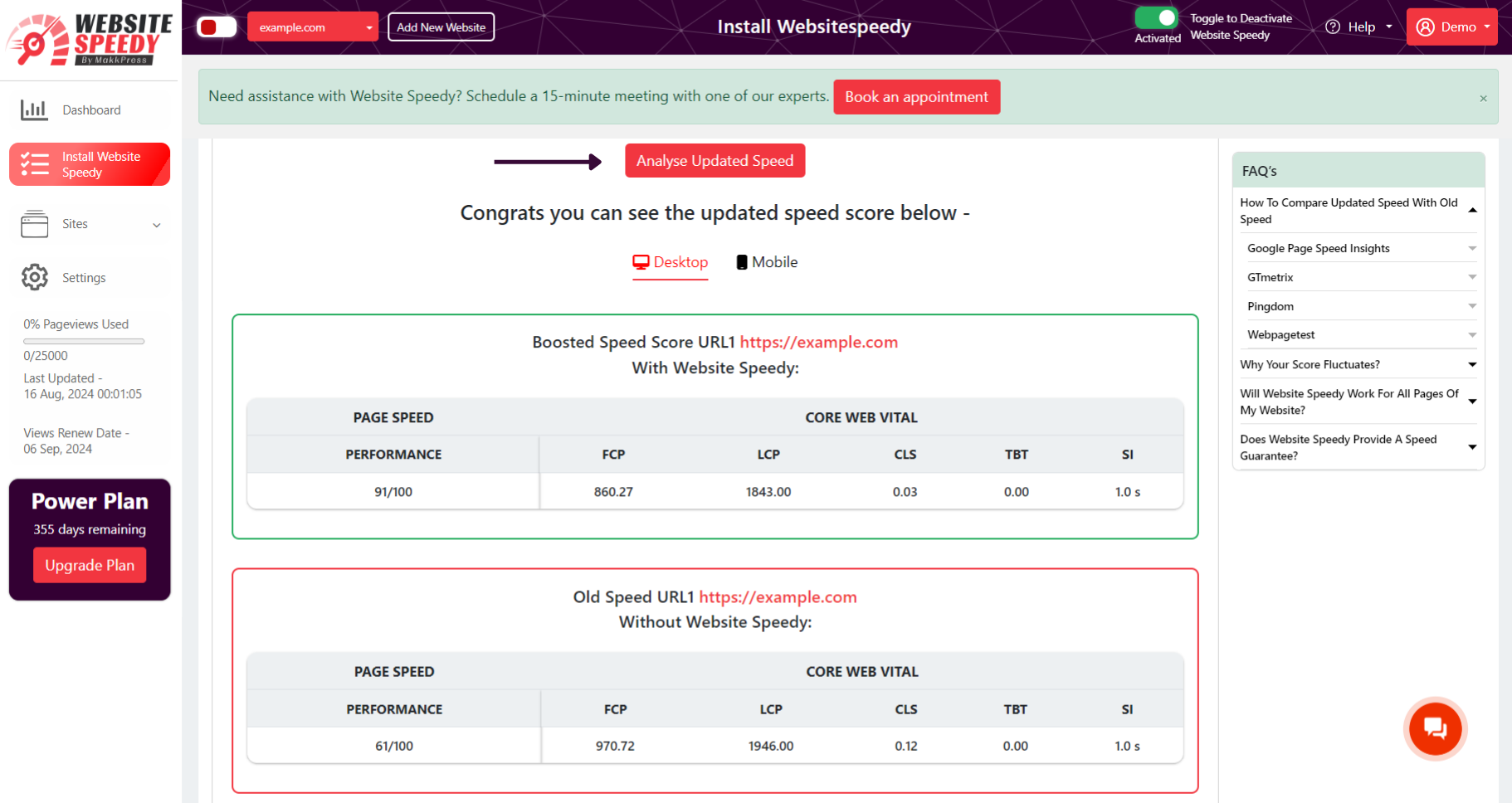The image size is (1512, 803).
Task: Dismiss the assistance banner
Action: (1483, 98)
